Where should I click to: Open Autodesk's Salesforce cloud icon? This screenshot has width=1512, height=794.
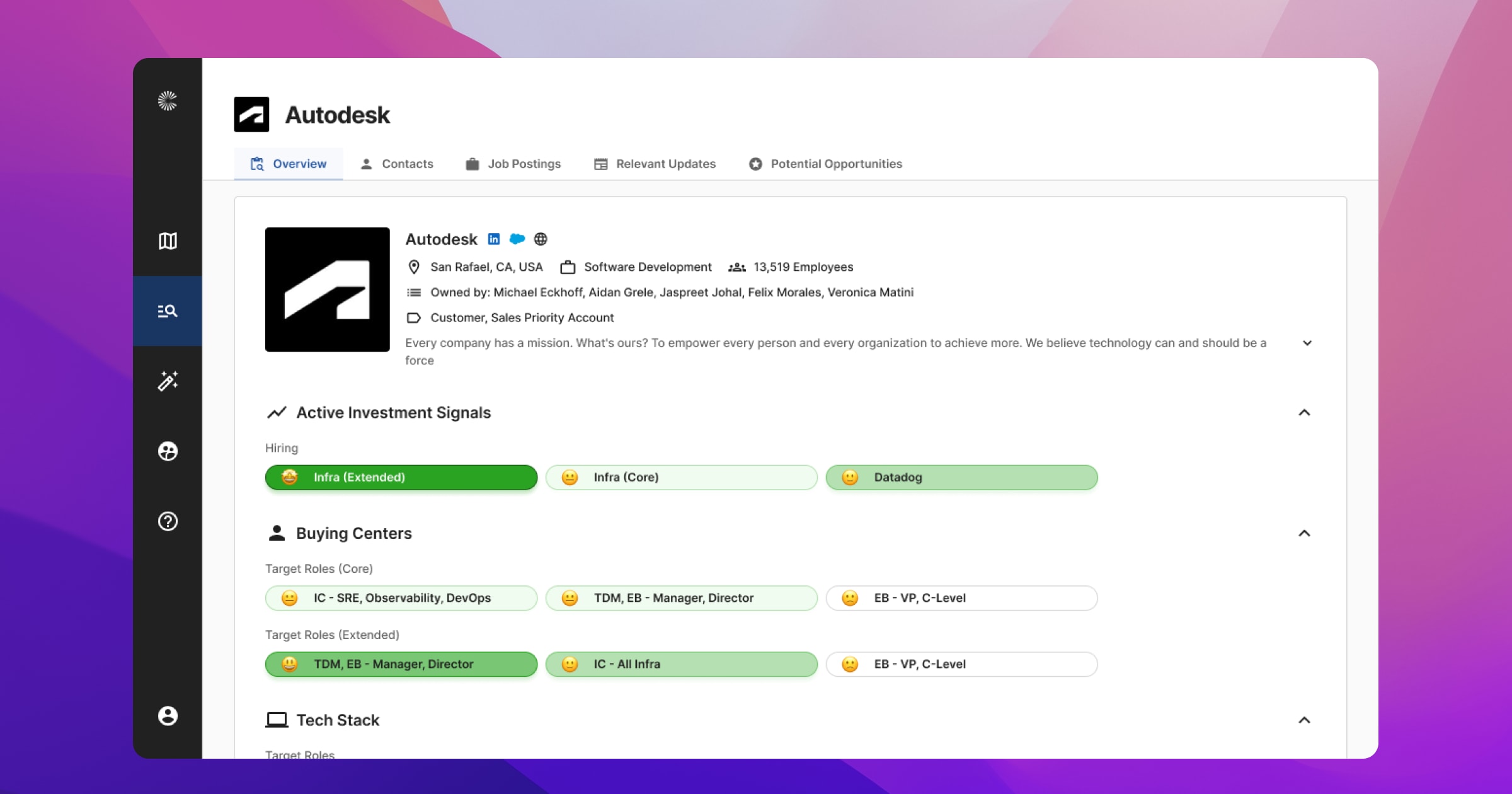point(517,239)
